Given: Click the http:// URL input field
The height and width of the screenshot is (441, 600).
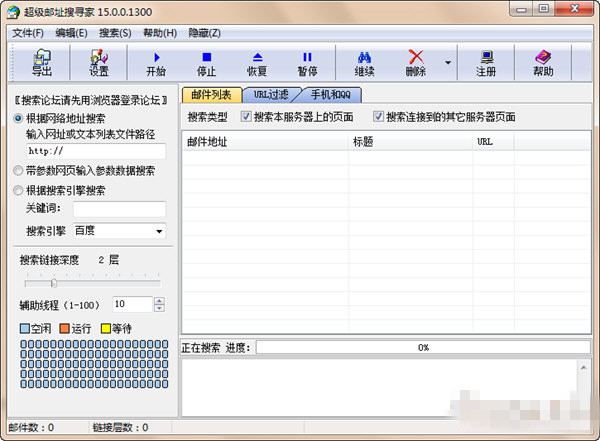Looking at the screenshot, I should tap(96, 151).
